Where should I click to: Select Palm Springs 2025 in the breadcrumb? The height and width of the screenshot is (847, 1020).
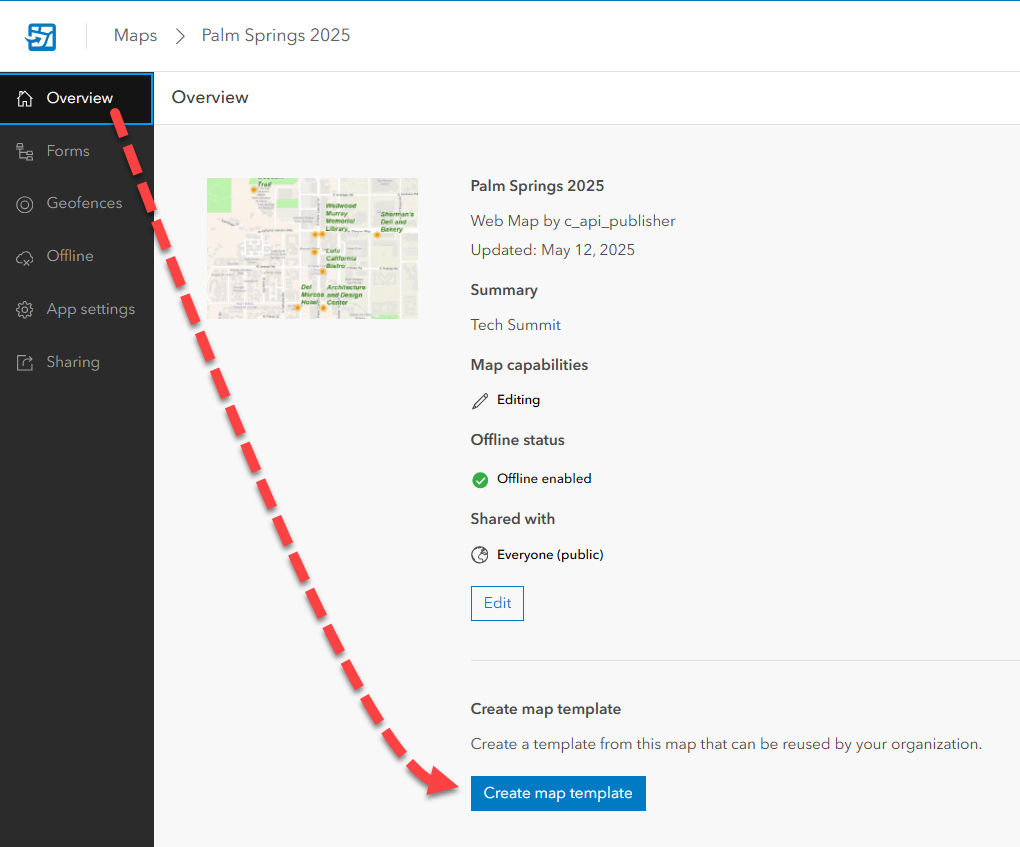[275, 35]
